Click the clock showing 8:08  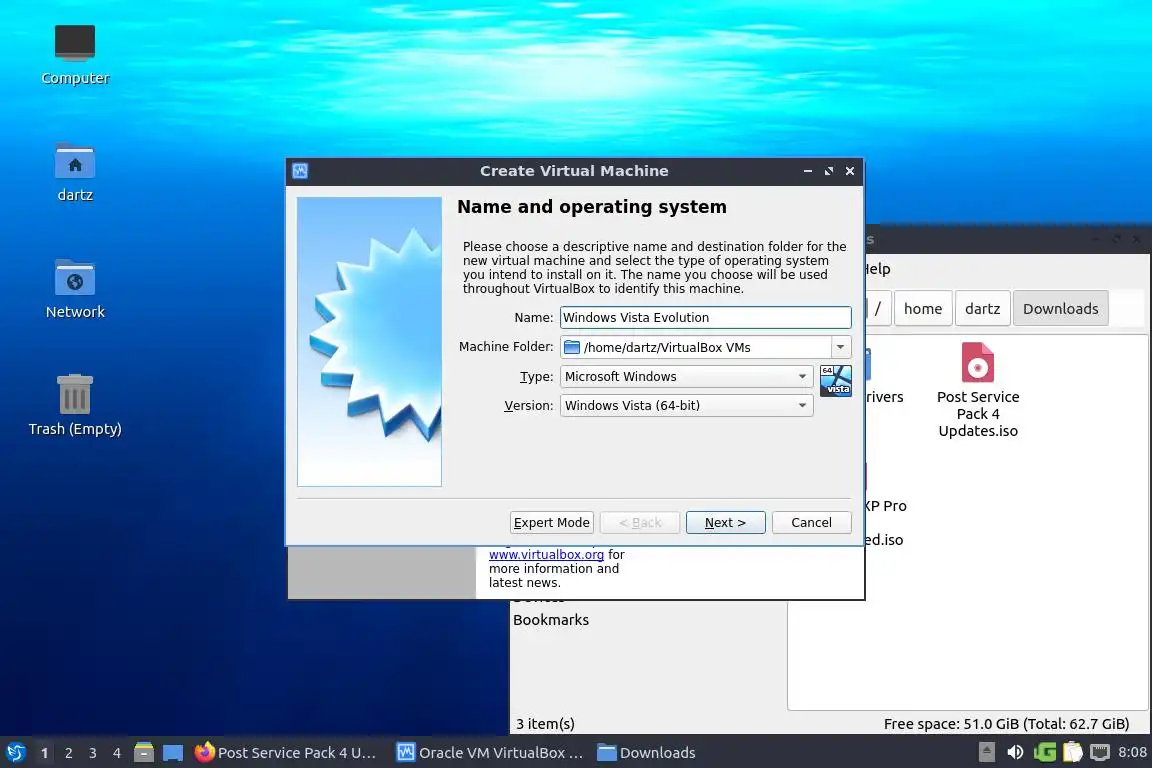[1132, 752]
